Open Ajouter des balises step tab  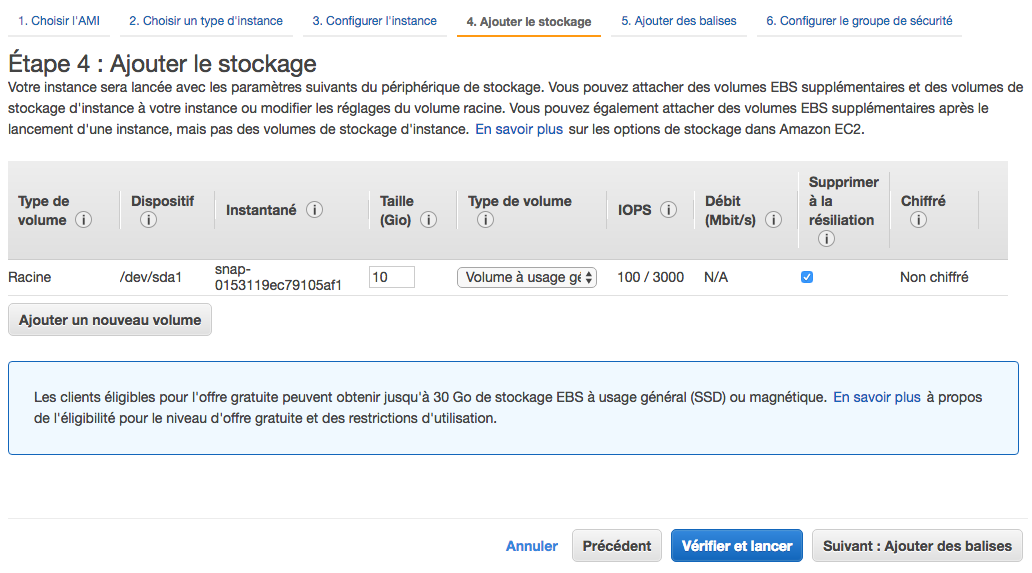coord(679,21)
